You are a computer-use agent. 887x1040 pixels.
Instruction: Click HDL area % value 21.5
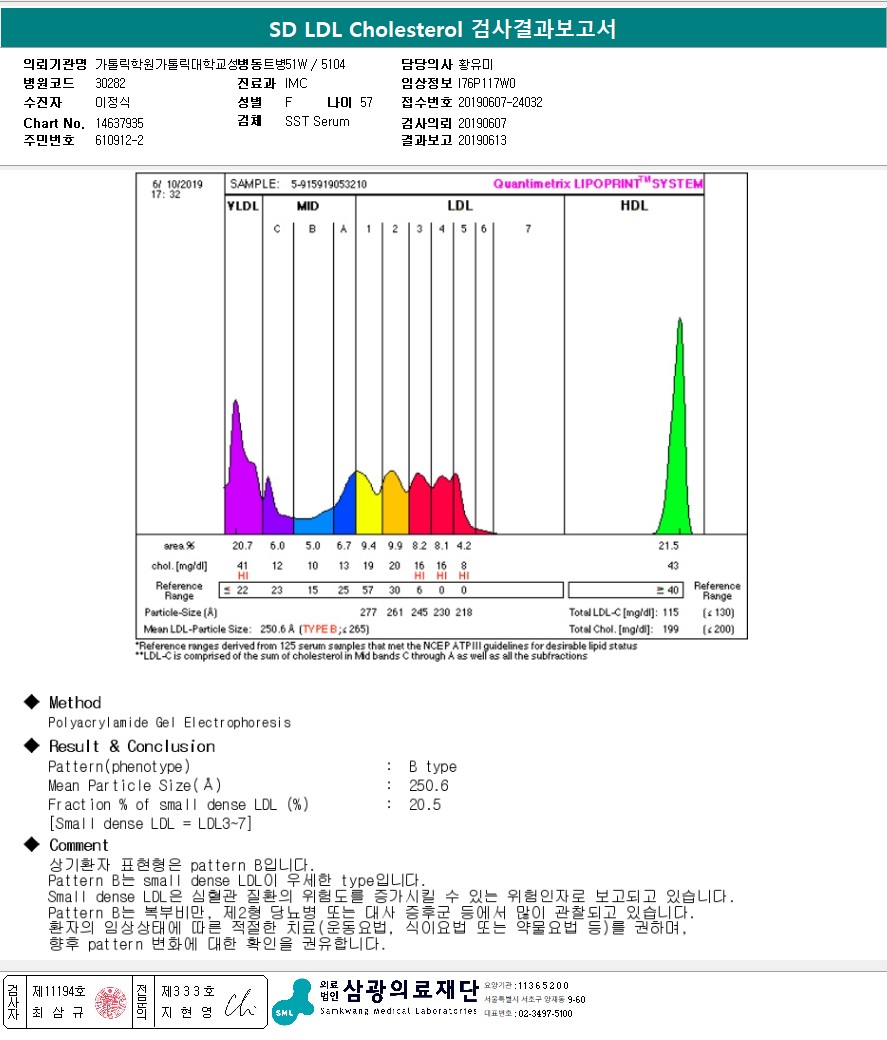point(668,546)
